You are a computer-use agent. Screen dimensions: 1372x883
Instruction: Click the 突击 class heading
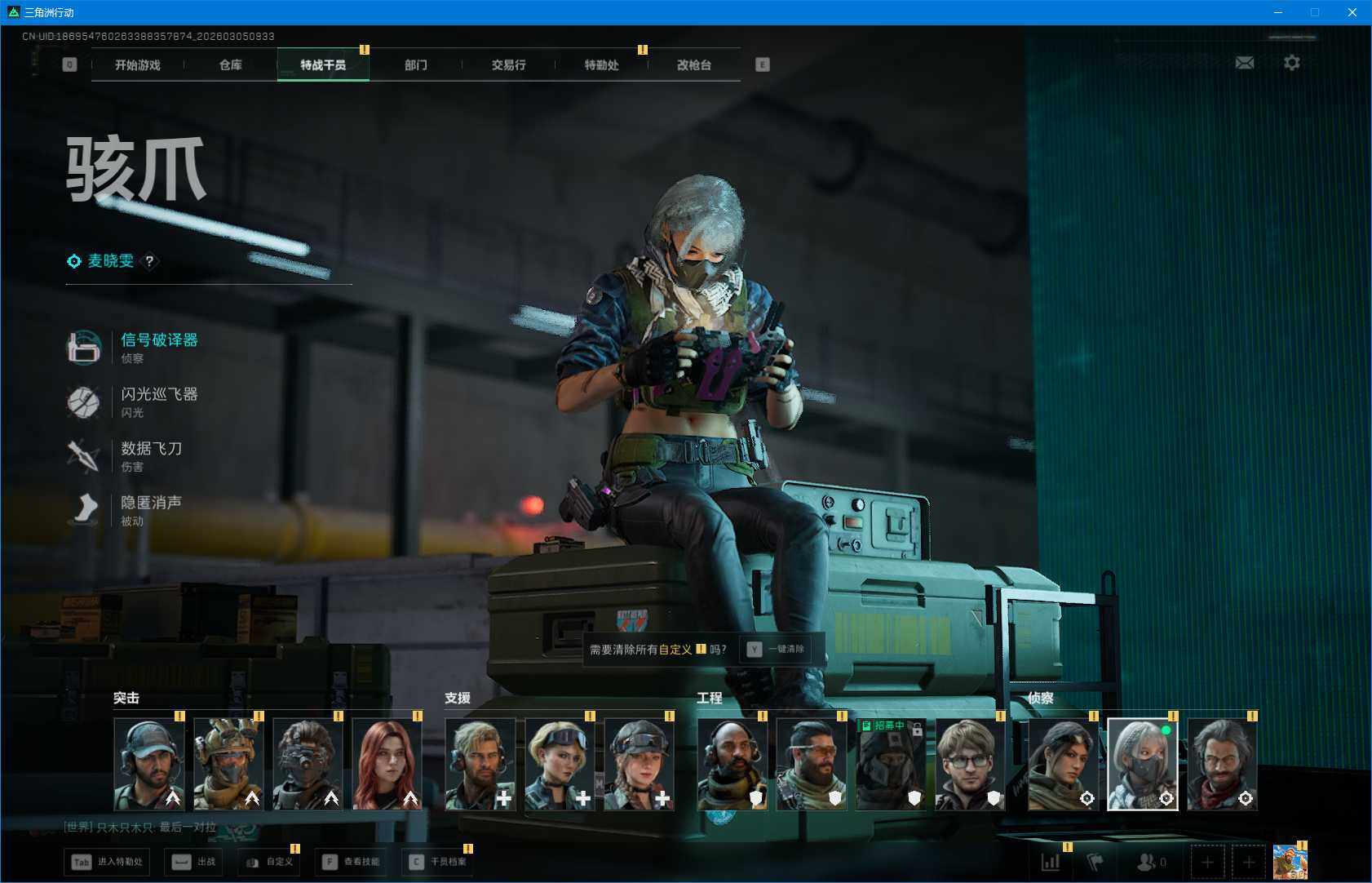tap(126, 698)
